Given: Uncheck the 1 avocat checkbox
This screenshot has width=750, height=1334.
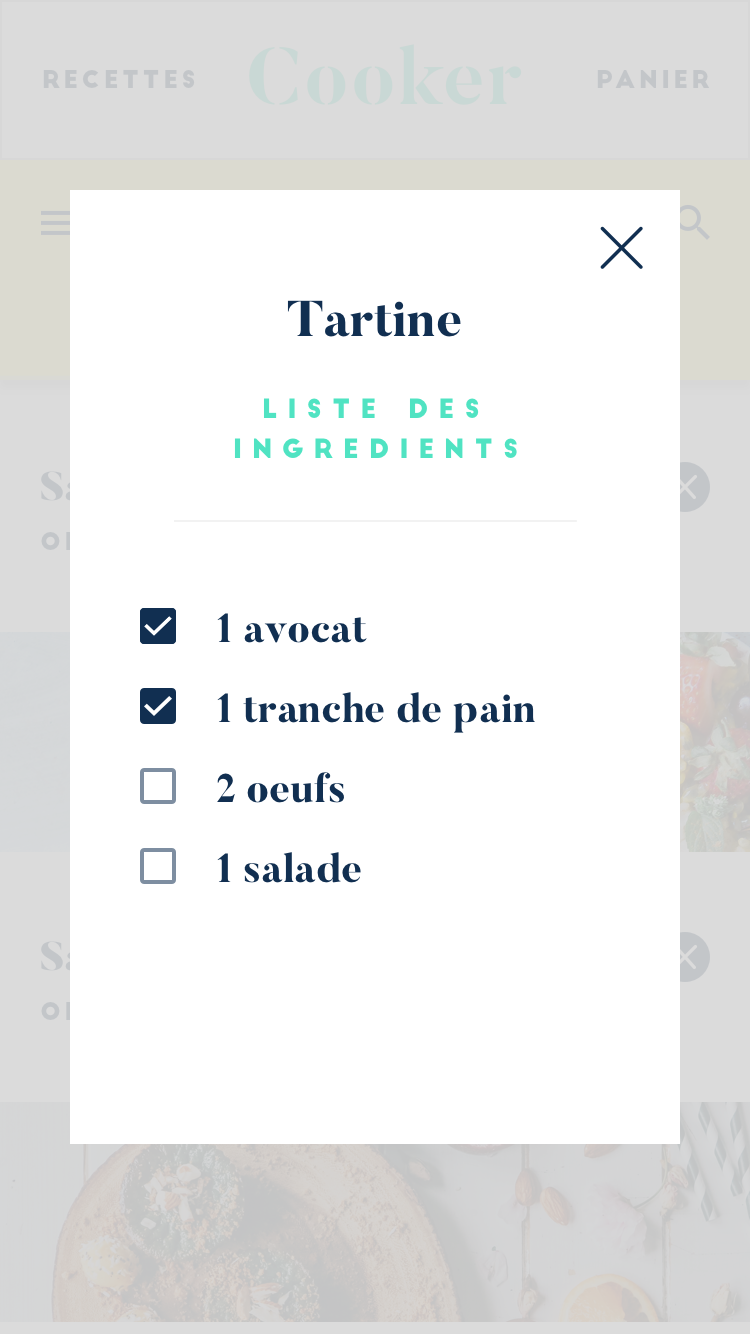Looking at the screenshot, I should point(158,627).
